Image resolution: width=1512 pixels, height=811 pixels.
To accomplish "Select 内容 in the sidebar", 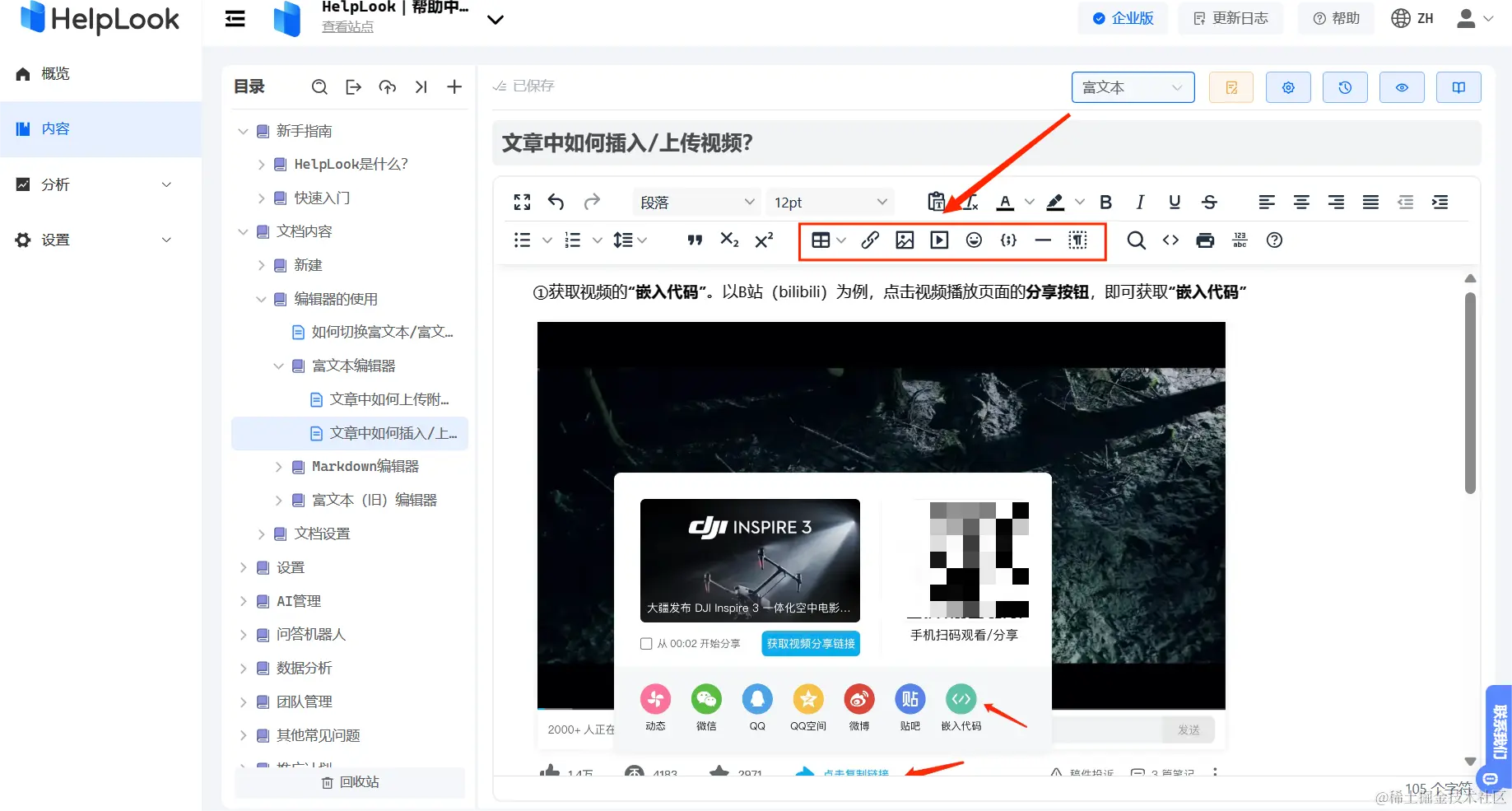I will [100, 129].
